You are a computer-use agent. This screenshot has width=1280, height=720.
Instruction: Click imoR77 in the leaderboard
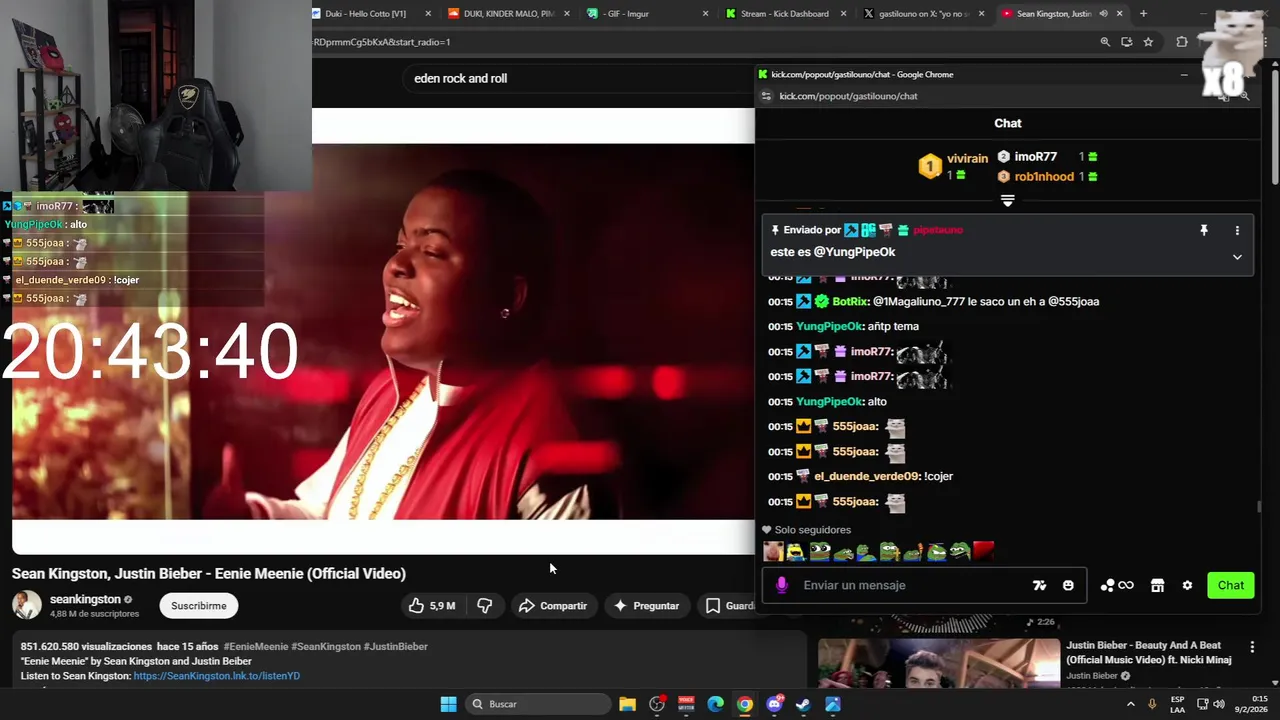(1035, 157)
